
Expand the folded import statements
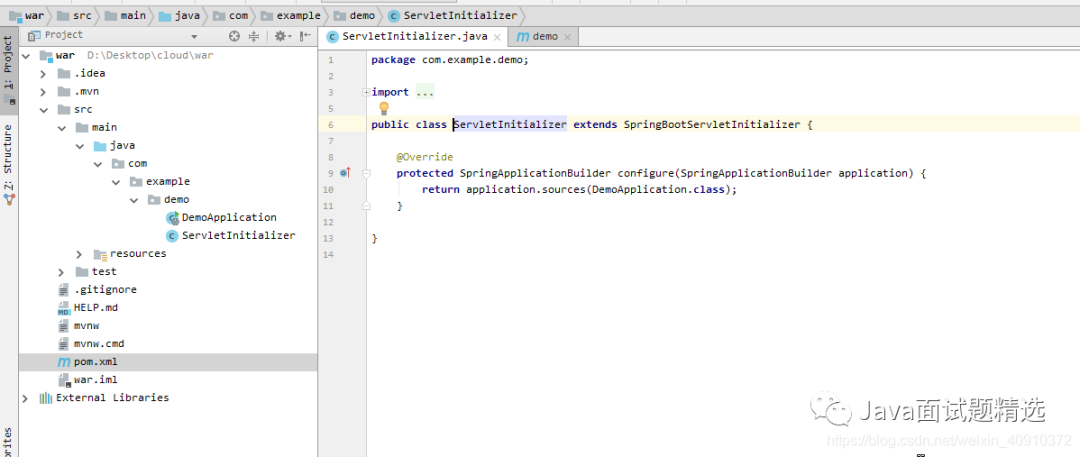pos(366,92)
